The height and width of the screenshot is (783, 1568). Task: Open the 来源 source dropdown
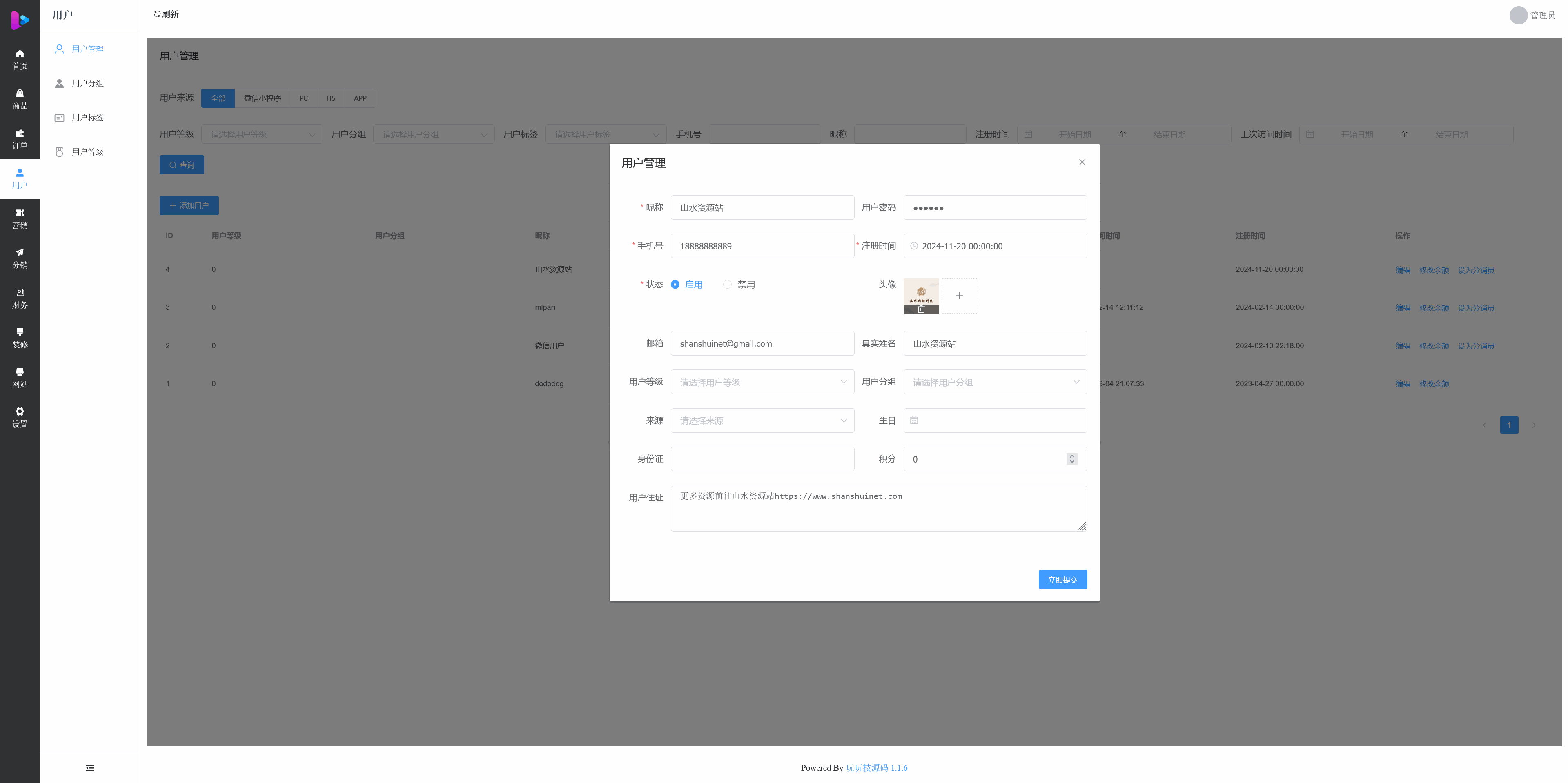point(762,420)
